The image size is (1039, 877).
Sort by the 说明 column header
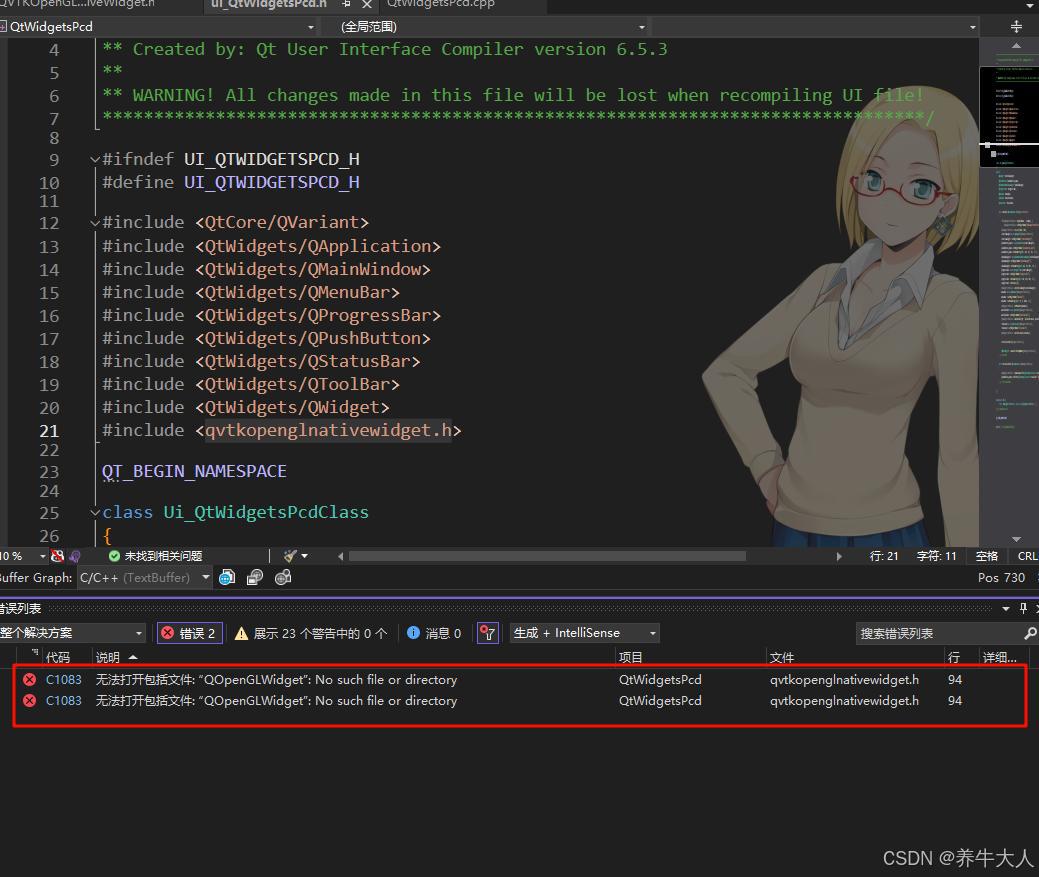point(108,657)
